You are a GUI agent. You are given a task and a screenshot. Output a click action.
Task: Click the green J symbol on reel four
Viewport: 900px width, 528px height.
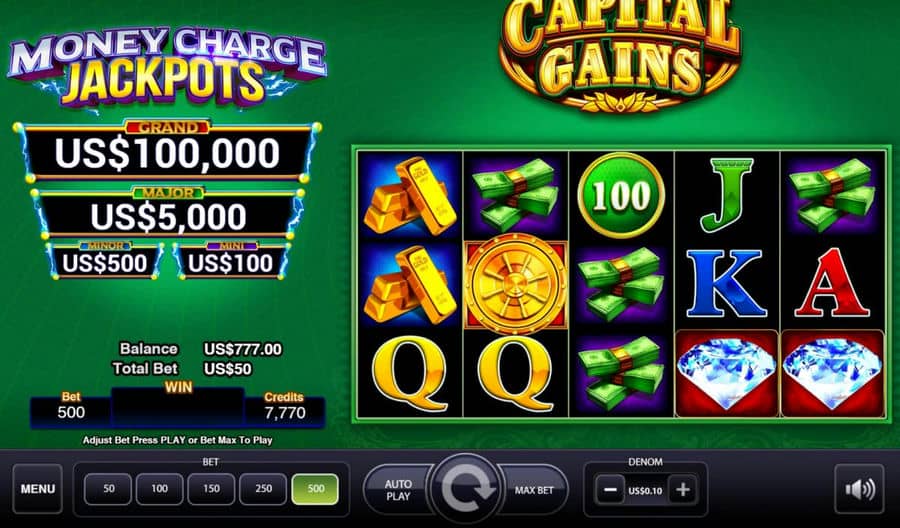pos(726,195)
